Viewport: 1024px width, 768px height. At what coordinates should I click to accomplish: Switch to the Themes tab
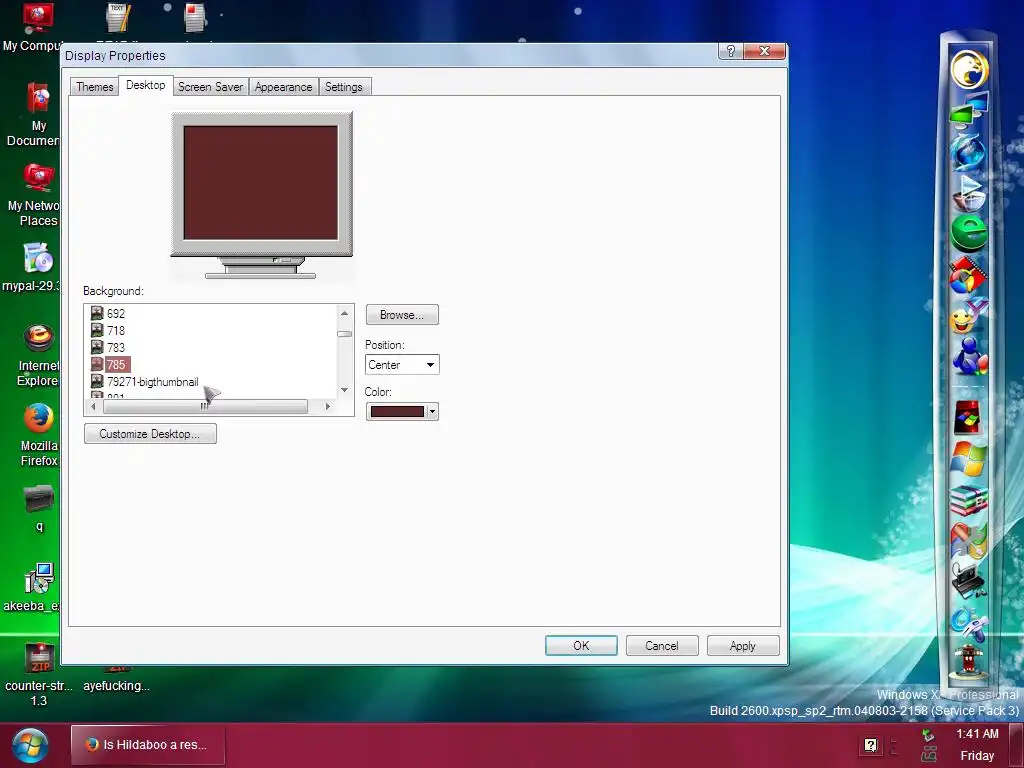pos(95,87)
